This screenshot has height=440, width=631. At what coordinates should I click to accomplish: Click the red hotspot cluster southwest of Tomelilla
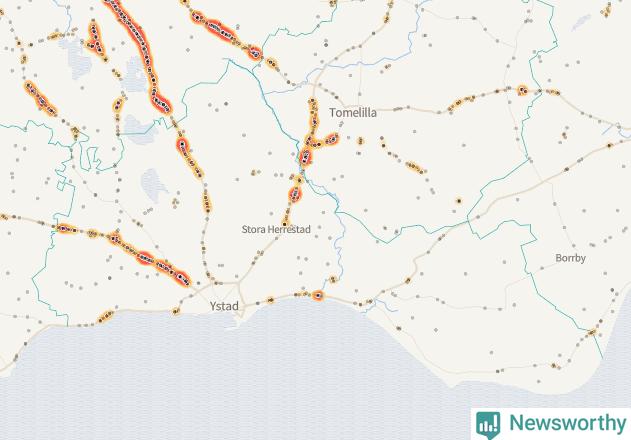(305, 157)
